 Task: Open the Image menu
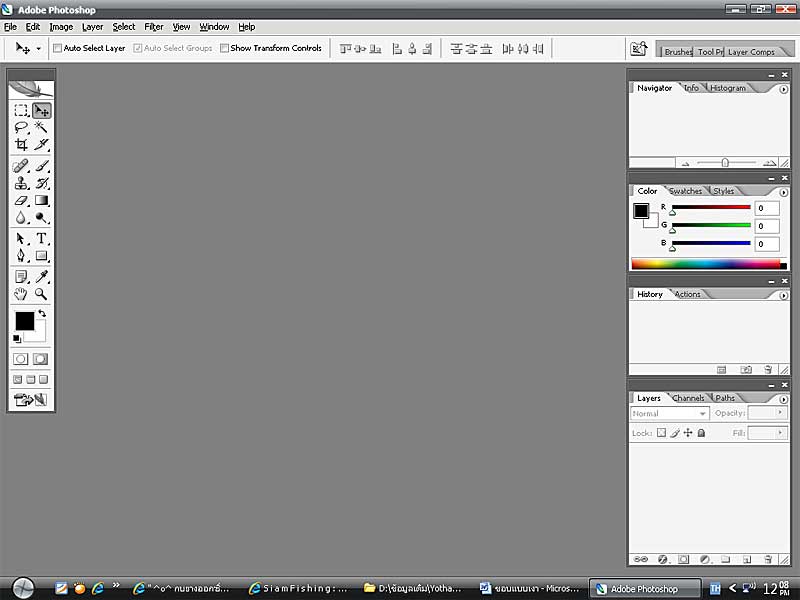[x=61, y=27]
